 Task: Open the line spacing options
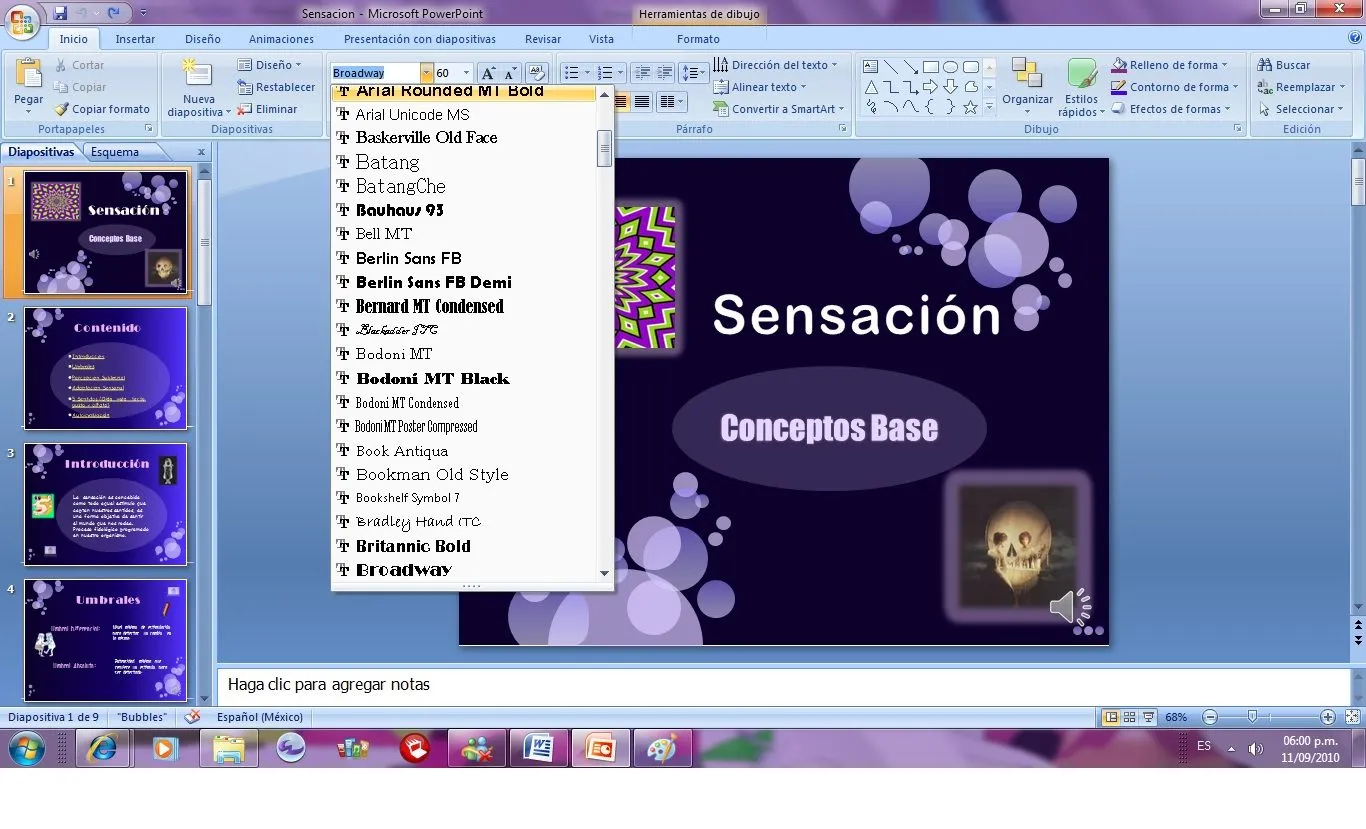693,73
